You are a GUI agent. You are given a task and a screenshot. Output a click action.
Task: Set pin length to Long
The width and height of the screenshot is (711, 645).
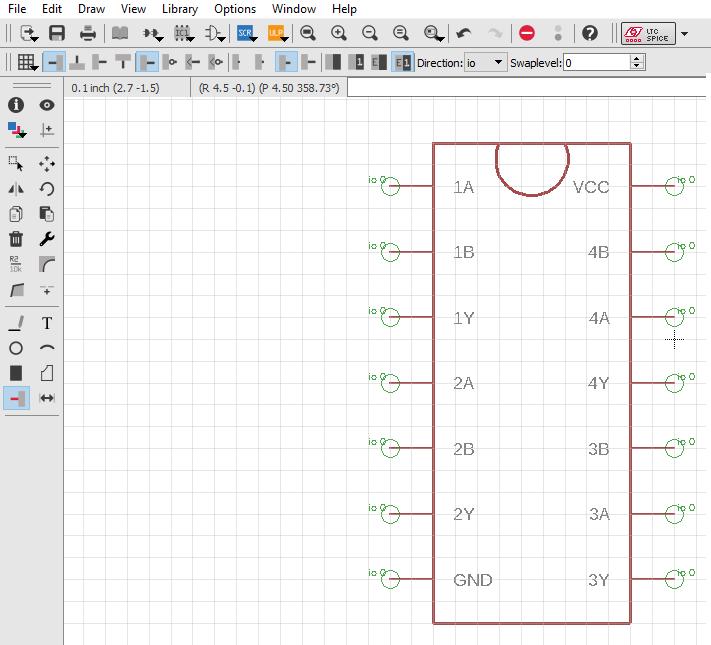[x=309, y=62]
